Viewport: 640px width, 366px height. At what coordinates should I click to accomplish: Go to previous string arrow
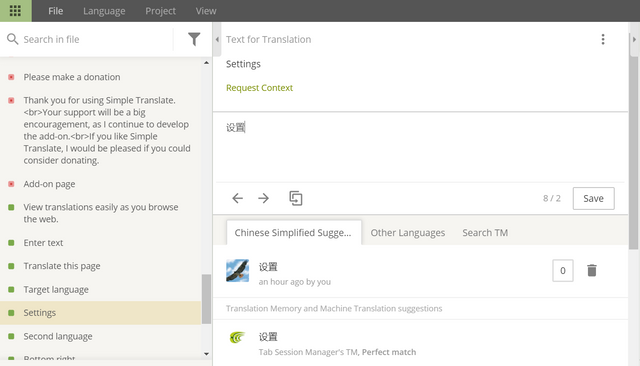[x=237, y=198]
